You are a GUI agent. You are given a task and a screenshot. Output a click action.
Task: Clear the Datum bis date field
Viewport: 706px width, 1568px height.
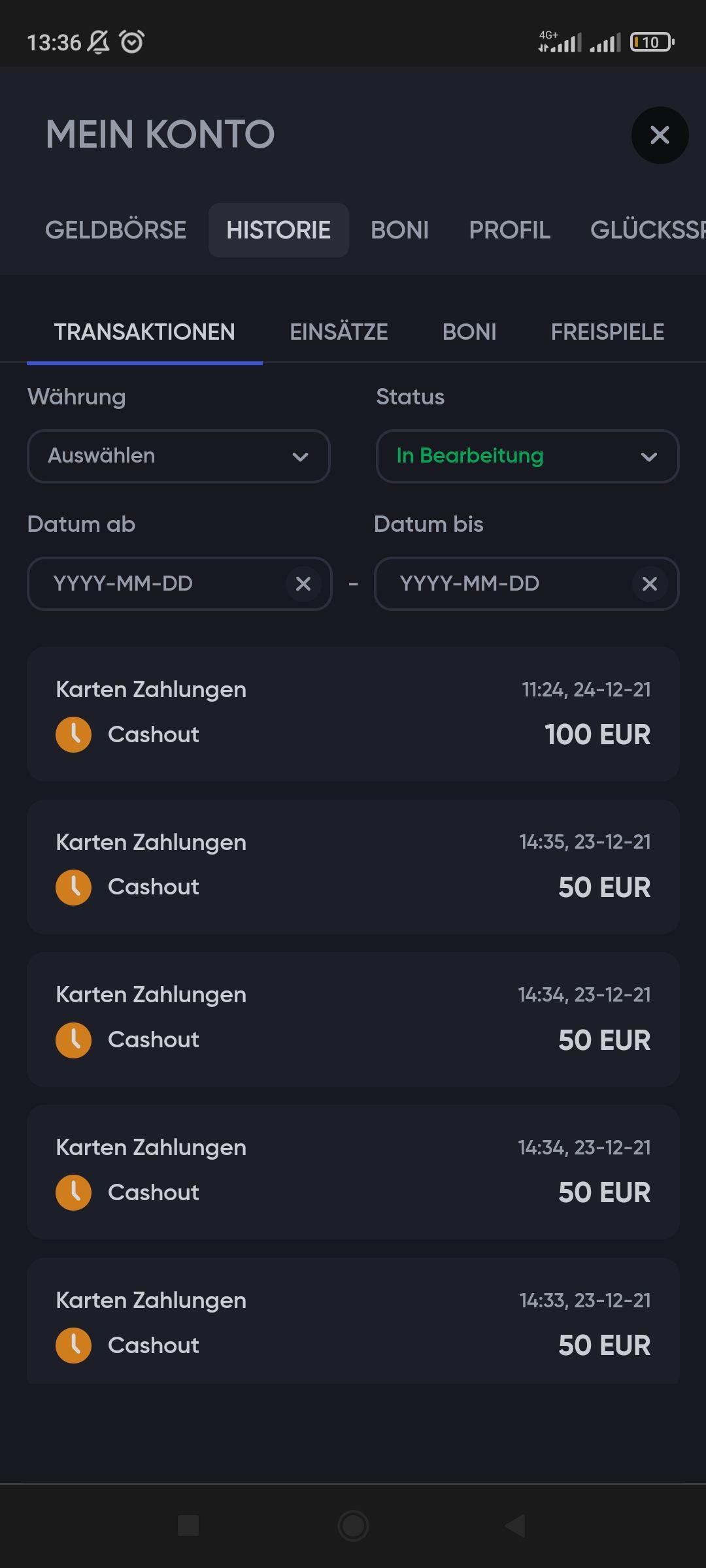pyautogui.click(x=649, y=583)
